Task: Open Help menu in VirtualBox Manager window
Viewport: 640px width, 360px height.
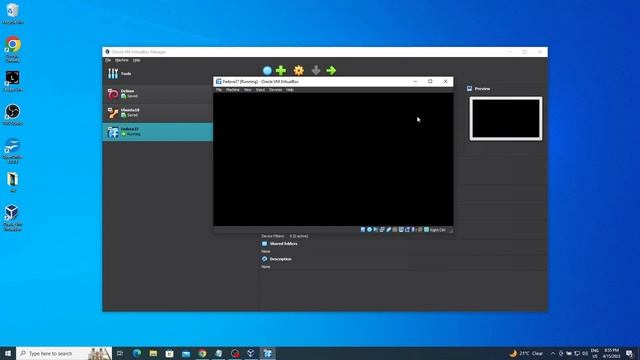Action: click(136, 60)
